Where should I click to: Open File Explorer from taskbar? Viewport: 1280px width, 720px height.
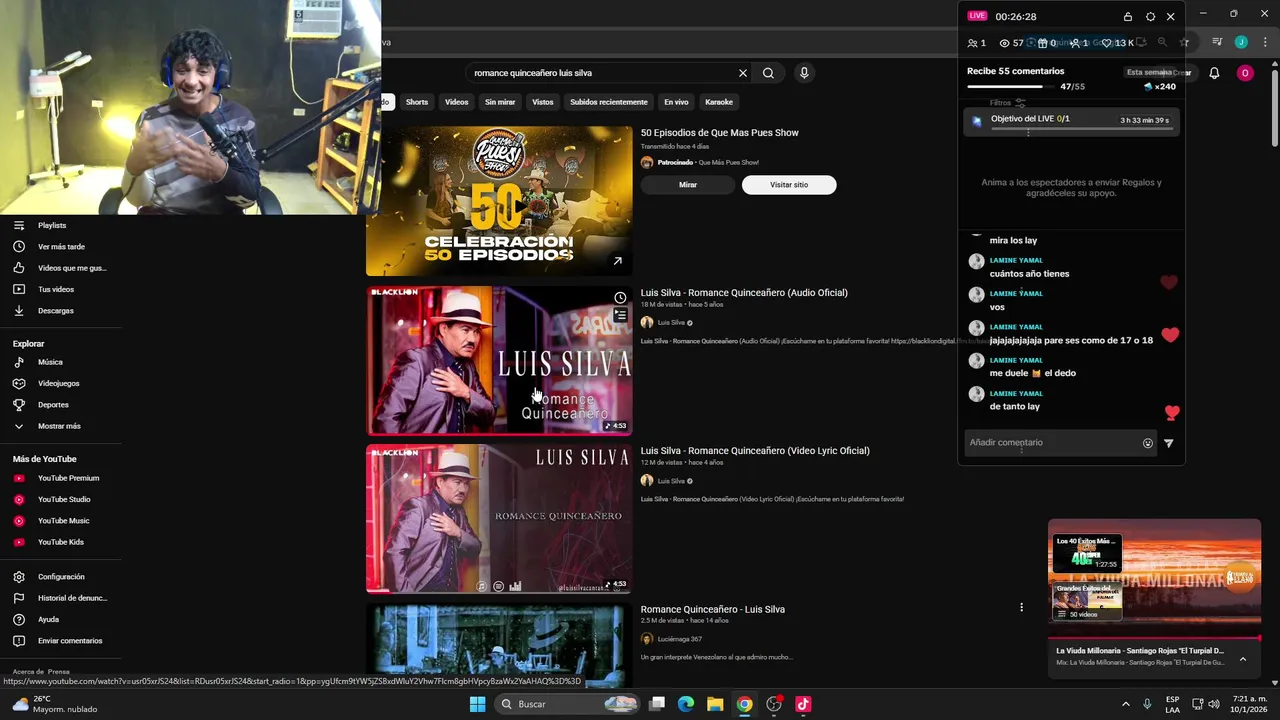coord(715,704)
